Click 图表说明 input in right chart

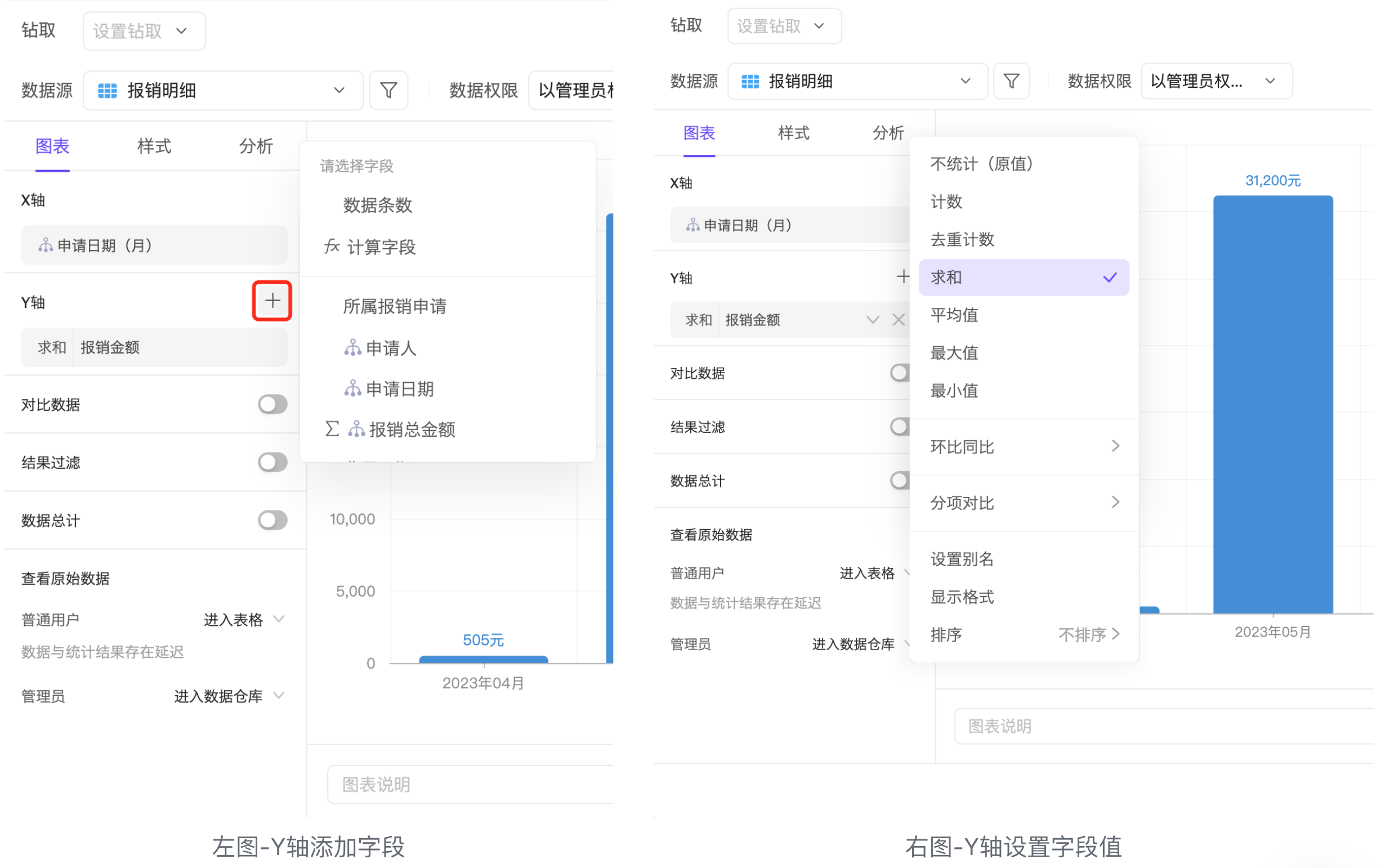(1163, 726)
